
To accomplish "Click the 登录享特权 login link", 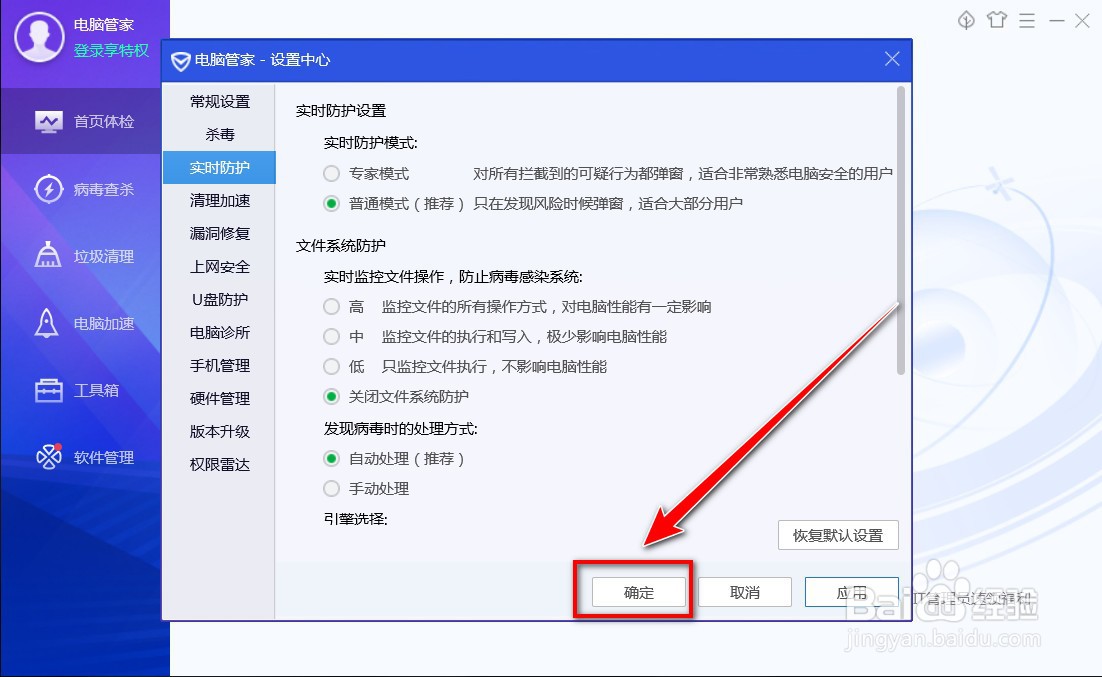I will [111, 51].
